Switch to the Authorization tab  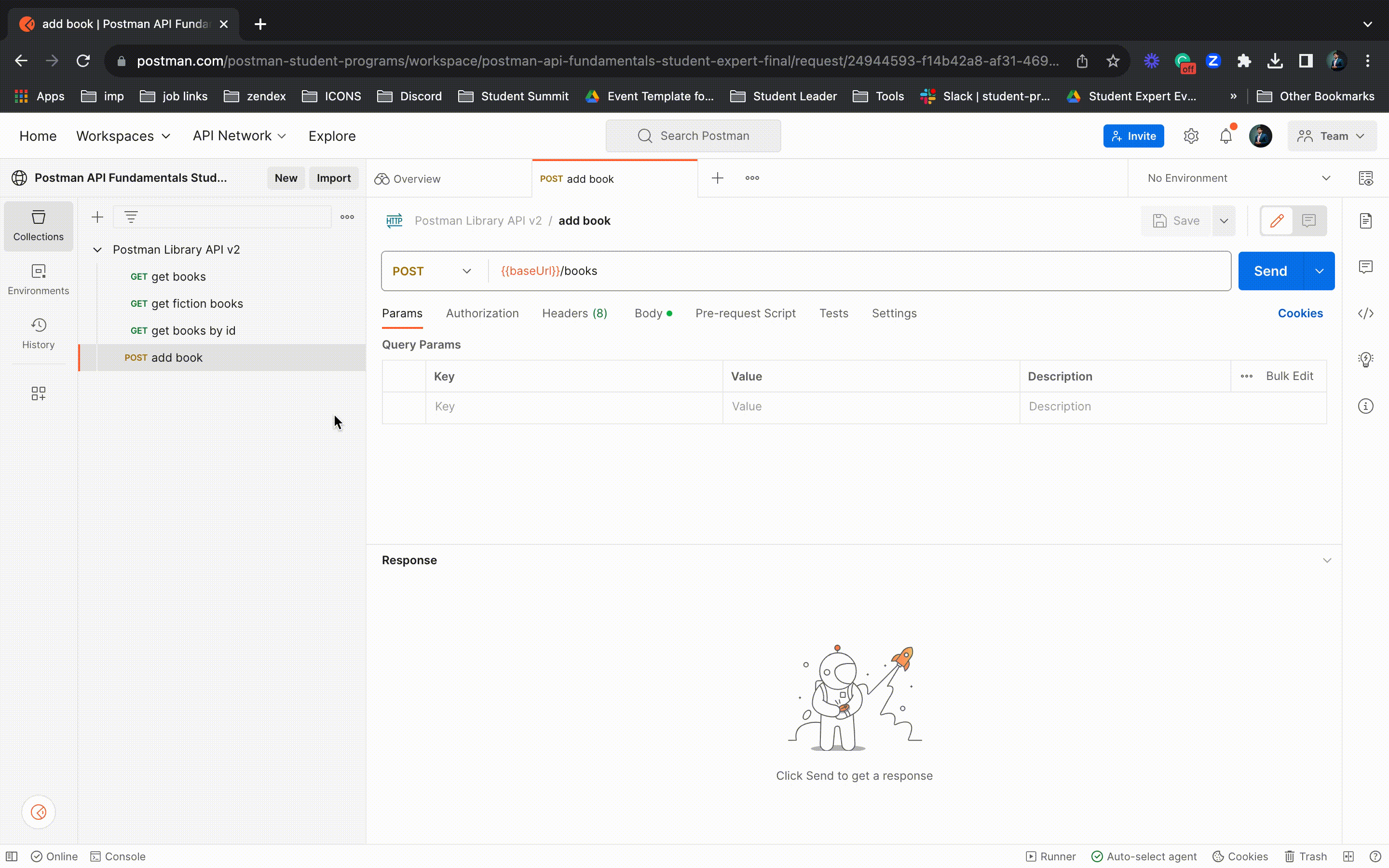(481, 313)
